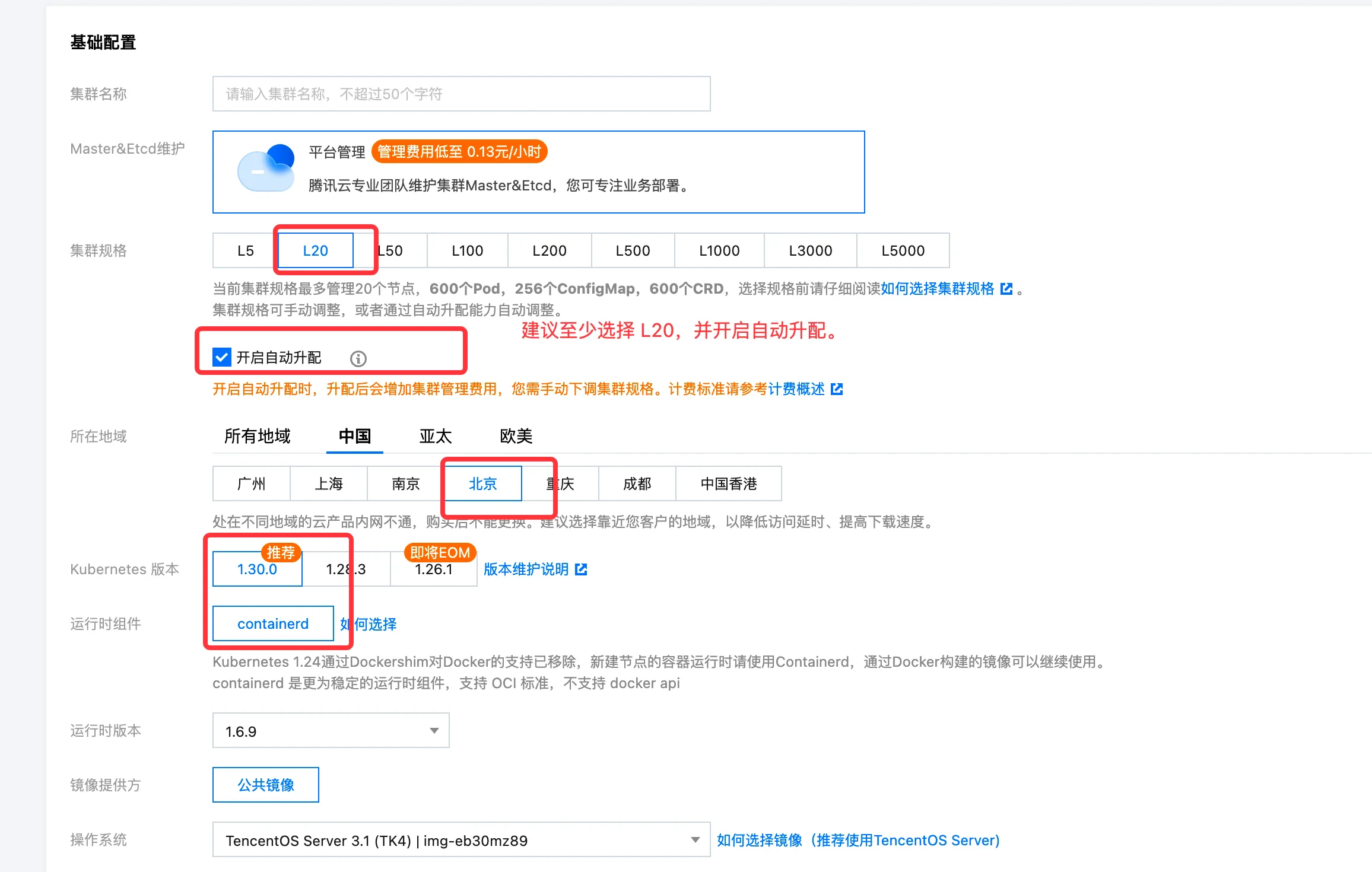Select the L5000 cluster size option

coord(903,251)
